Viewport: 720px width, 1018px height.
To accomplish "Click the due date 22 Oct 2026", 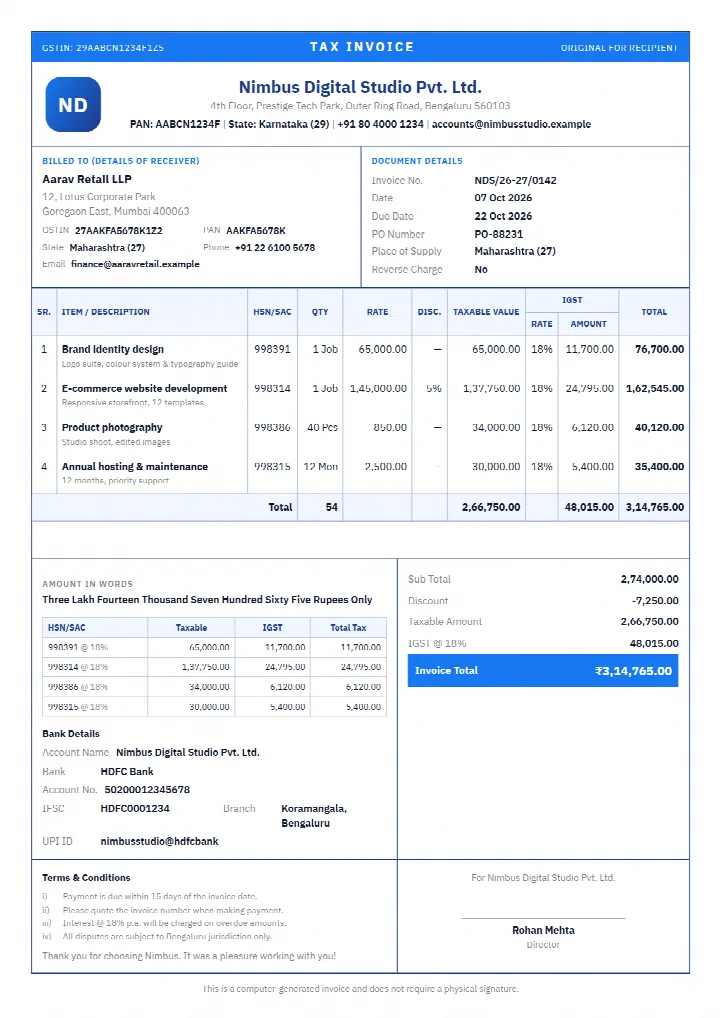I will (x=503, y=216).
